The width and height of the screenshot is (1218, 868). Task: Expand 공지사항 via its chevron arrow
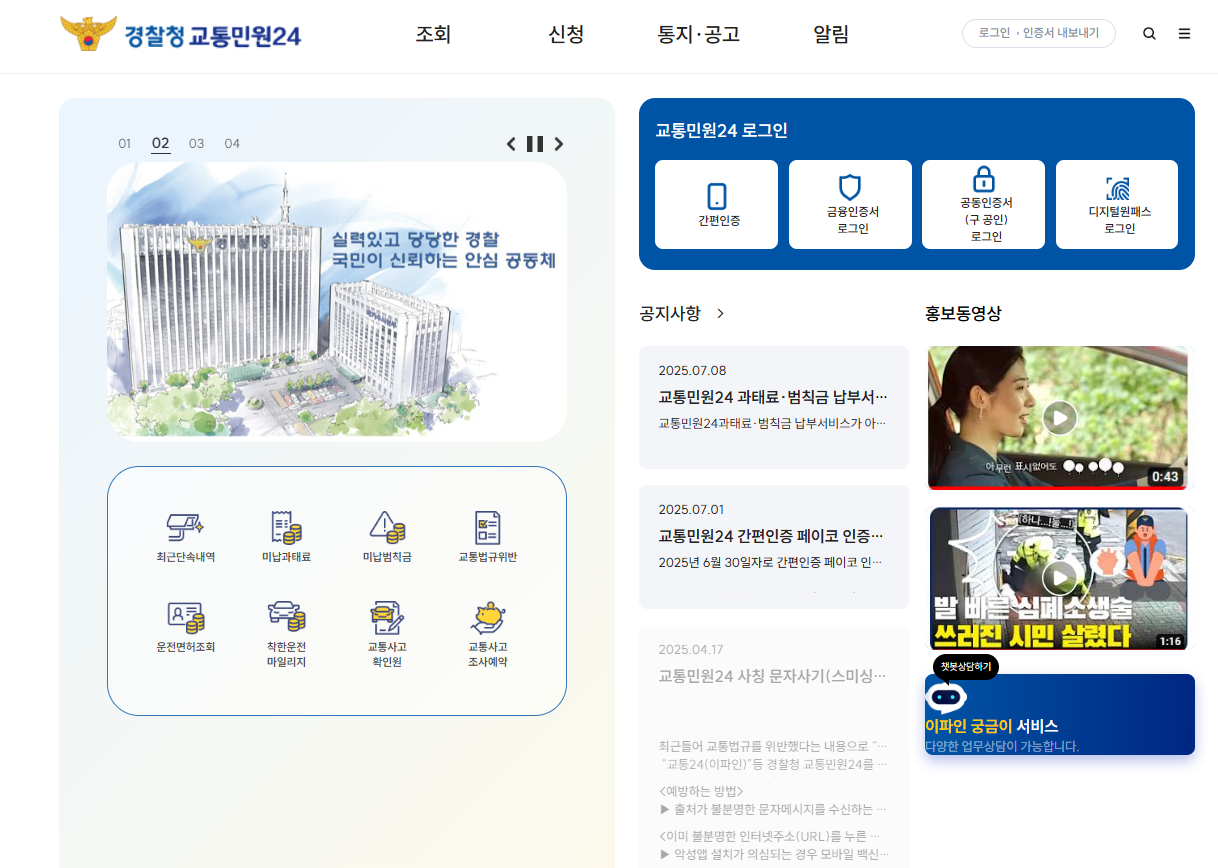click(x=719, y=312)
